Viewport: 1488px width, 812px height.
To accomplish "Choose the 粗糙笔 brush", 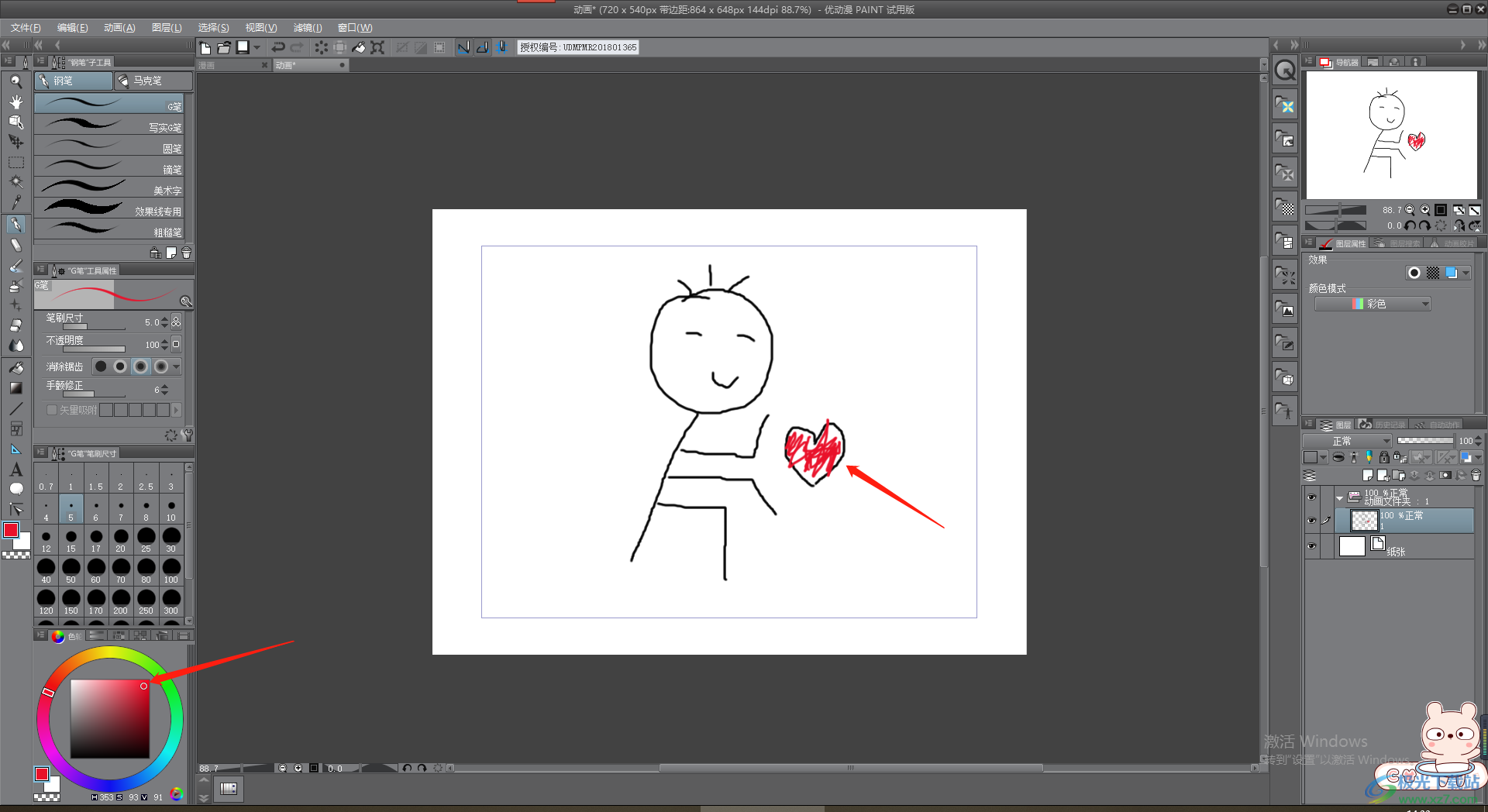I will [109, 229].
